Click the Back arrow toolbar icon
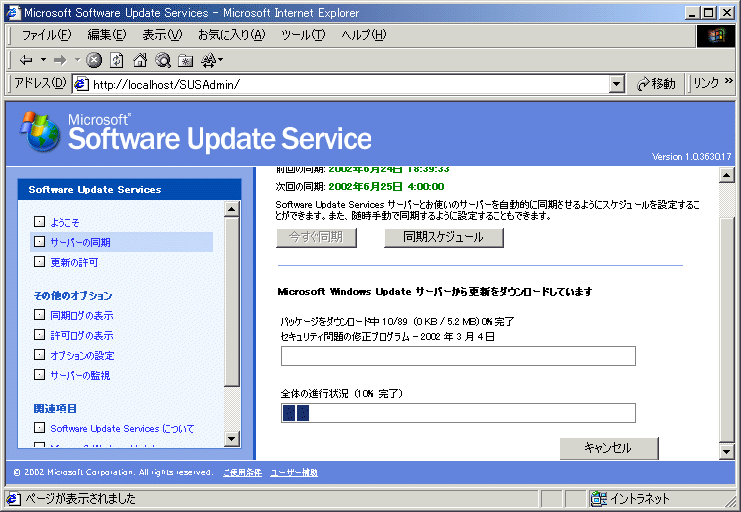 26,60
